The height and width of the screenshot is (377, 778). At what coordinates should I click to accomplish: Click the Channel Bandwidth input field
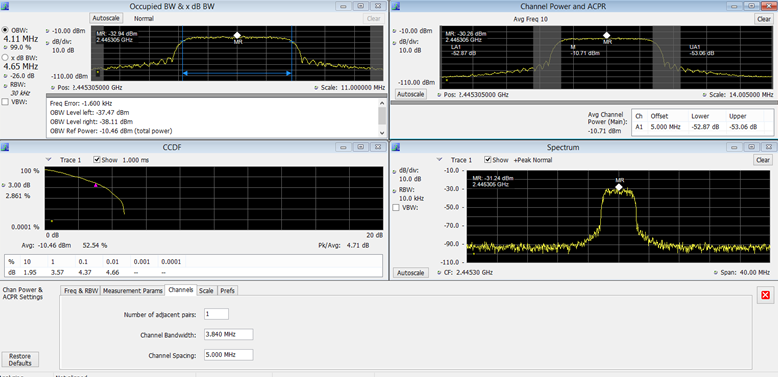click(228, 334)
